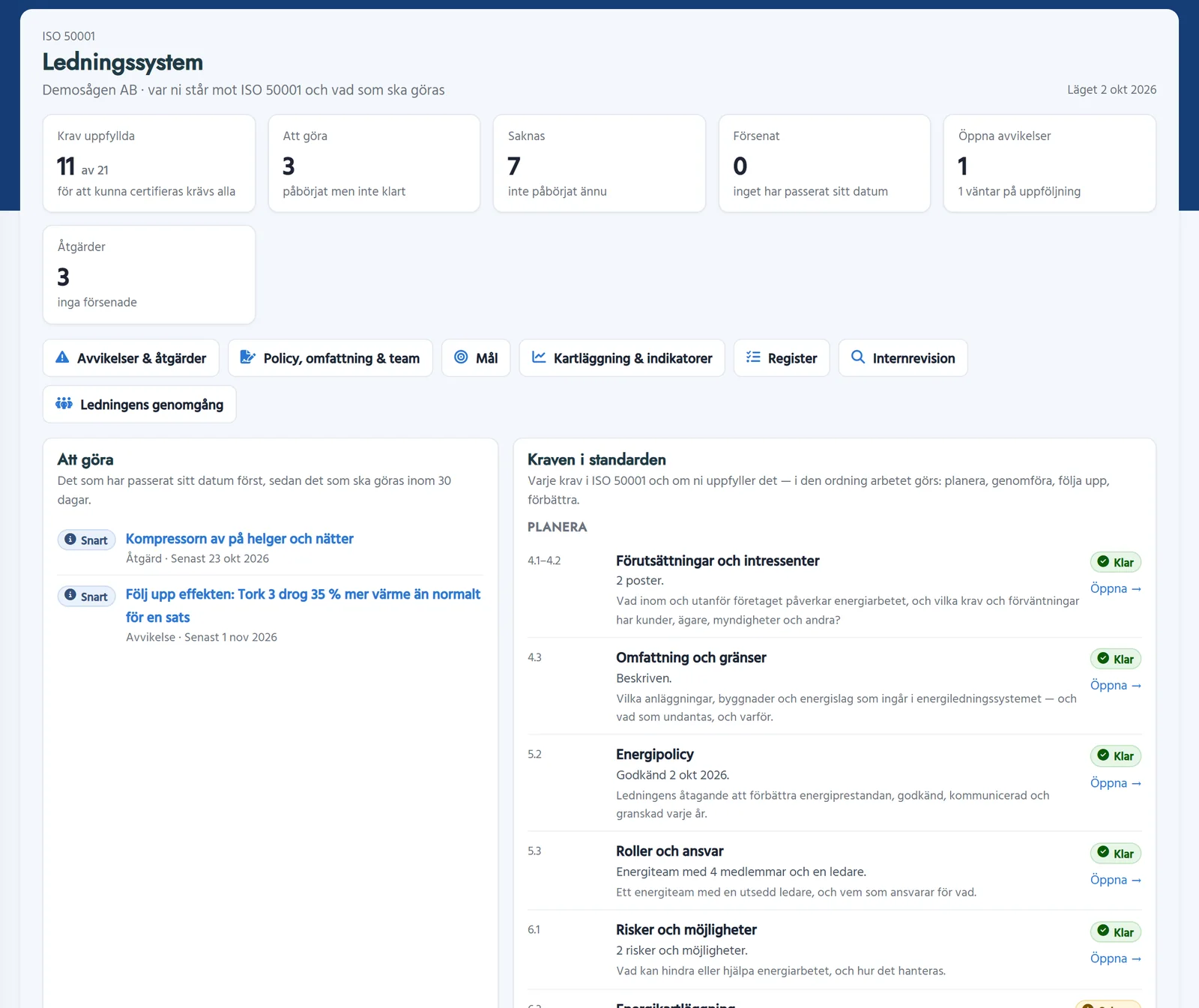1199x1008 pixels.
Task: Select the Öppna avvikelser card
Action: (x=1050, y=163)
